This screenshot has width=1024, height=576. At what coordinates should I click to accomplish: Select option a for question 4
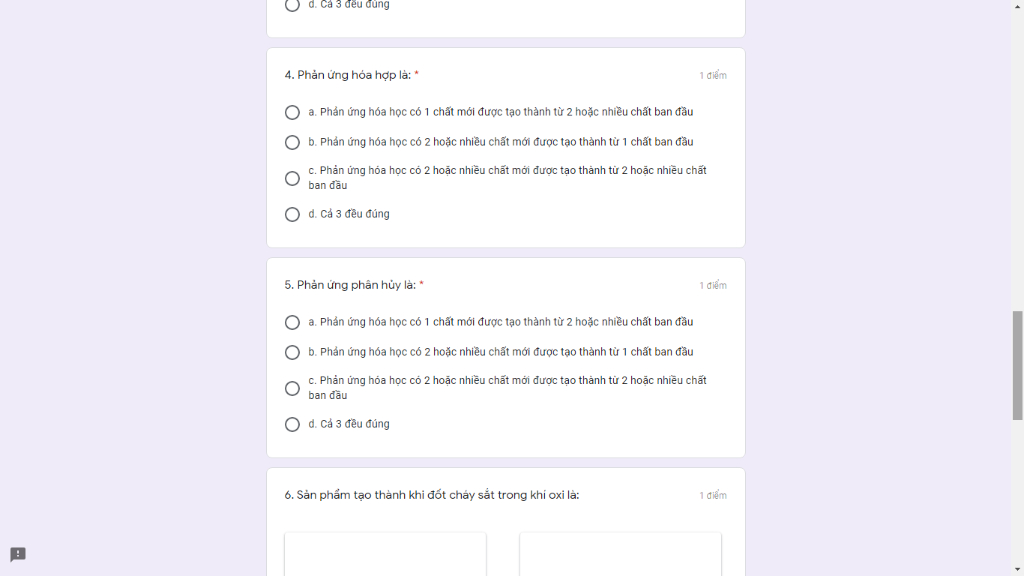292,112
